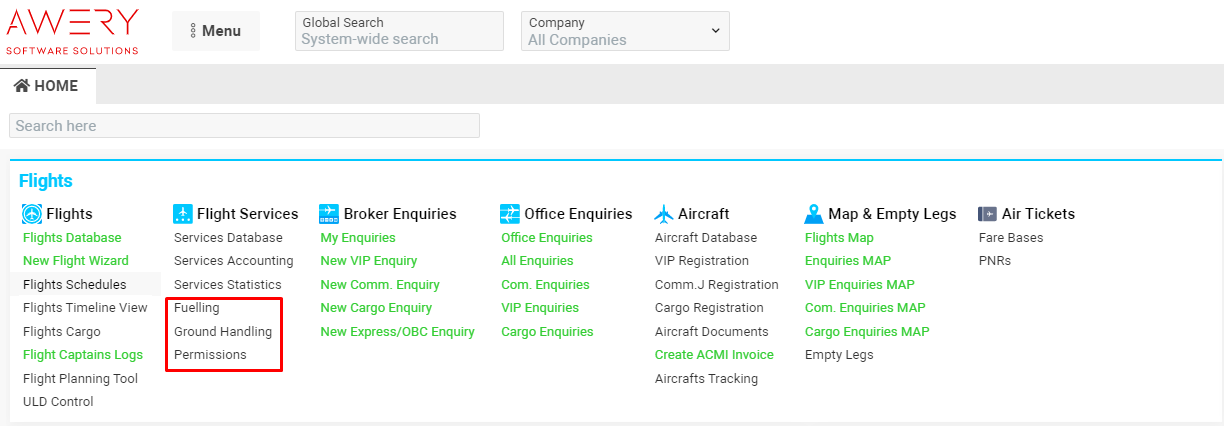Go to Ground Handling services
1224x426 pixels.
(223, 332)
